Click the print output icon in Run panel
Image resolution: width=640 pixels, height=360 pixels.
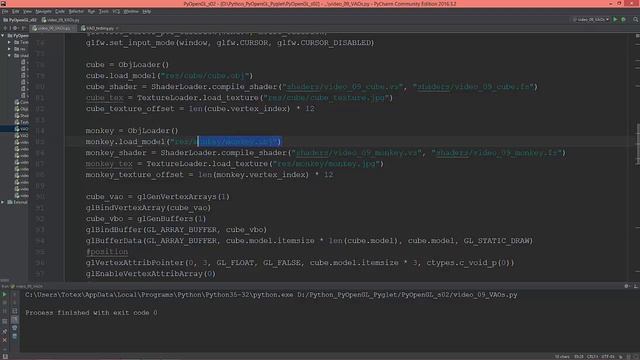point(14,328)
